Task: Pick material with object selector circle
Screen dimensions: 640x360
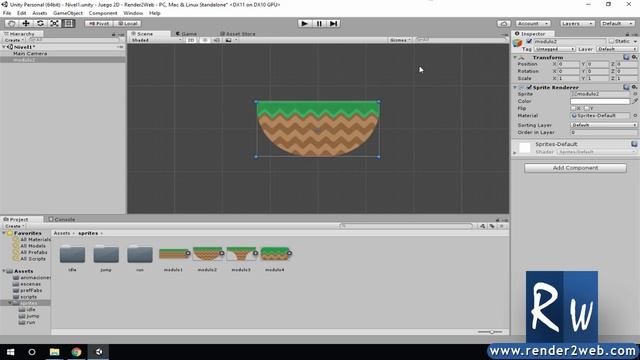Action: tap(635, 116)
